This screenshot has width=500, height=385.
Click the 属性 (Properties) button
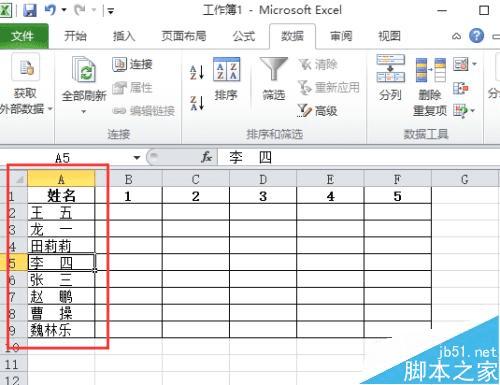(132, 88)
